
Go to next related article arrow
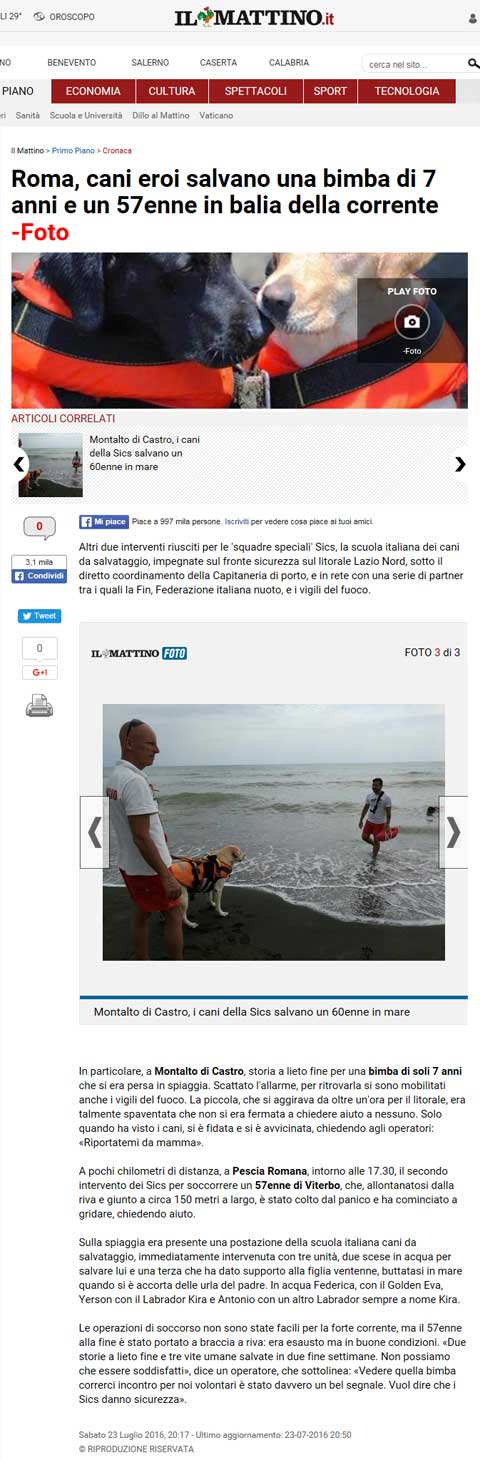[459, 464]
